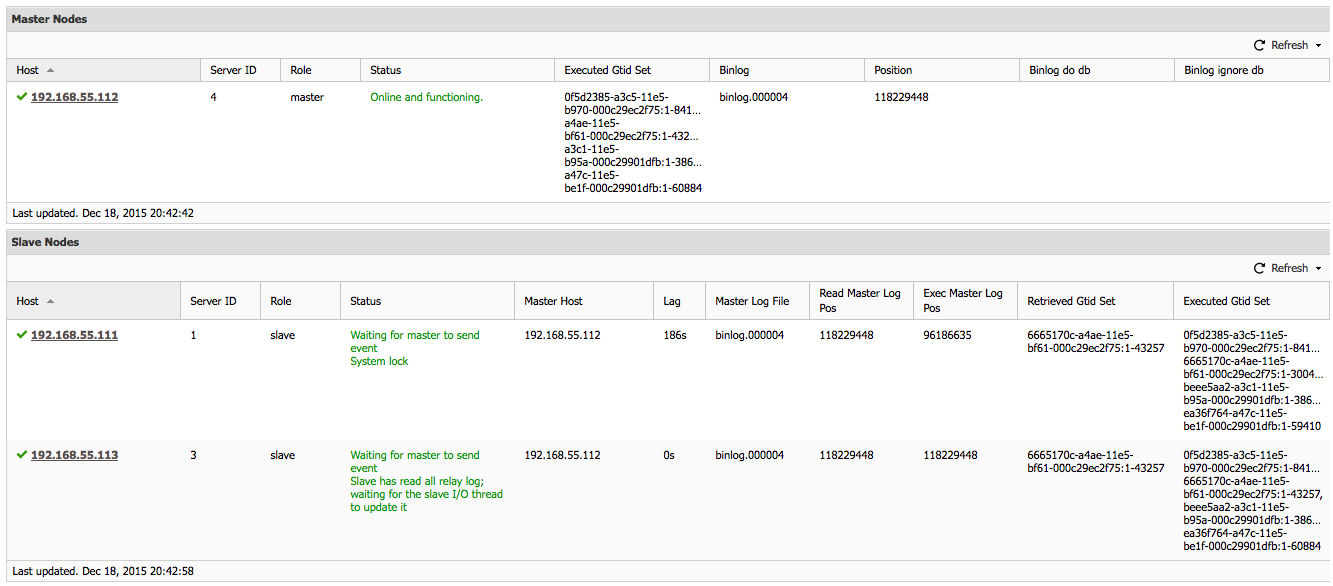The image size is (1333, 586).
Task: Sort slaves by Lag column header
Action: tap(671, 301)
